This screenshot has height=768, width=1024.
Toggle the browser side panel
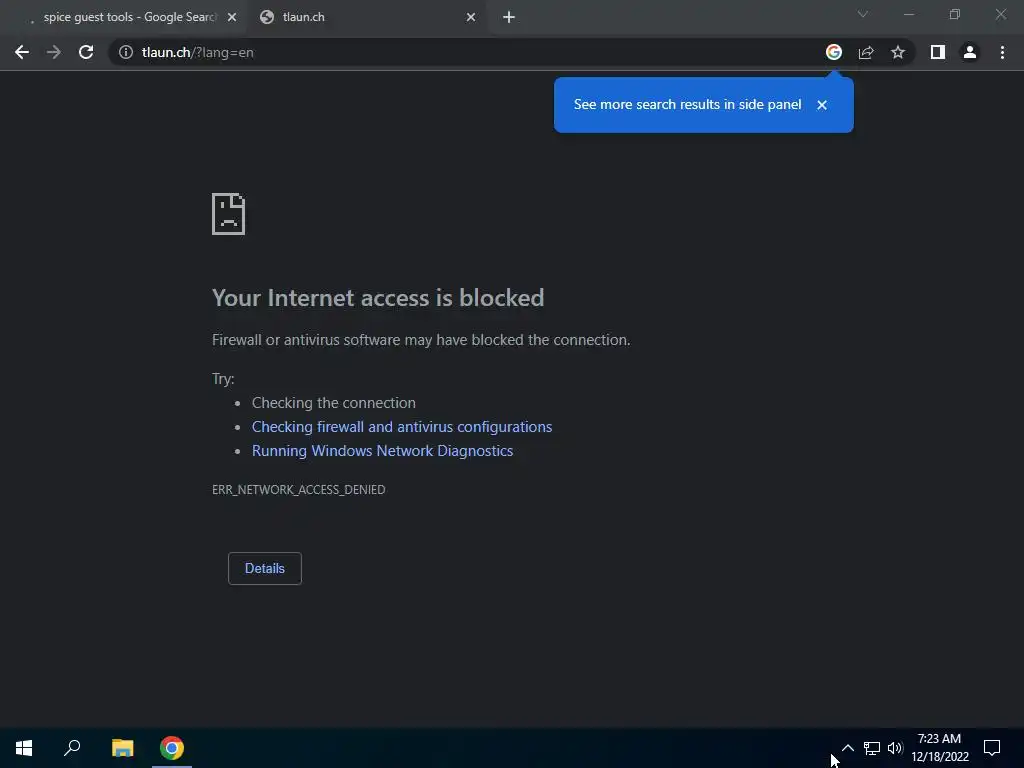(x=937, y=52)
